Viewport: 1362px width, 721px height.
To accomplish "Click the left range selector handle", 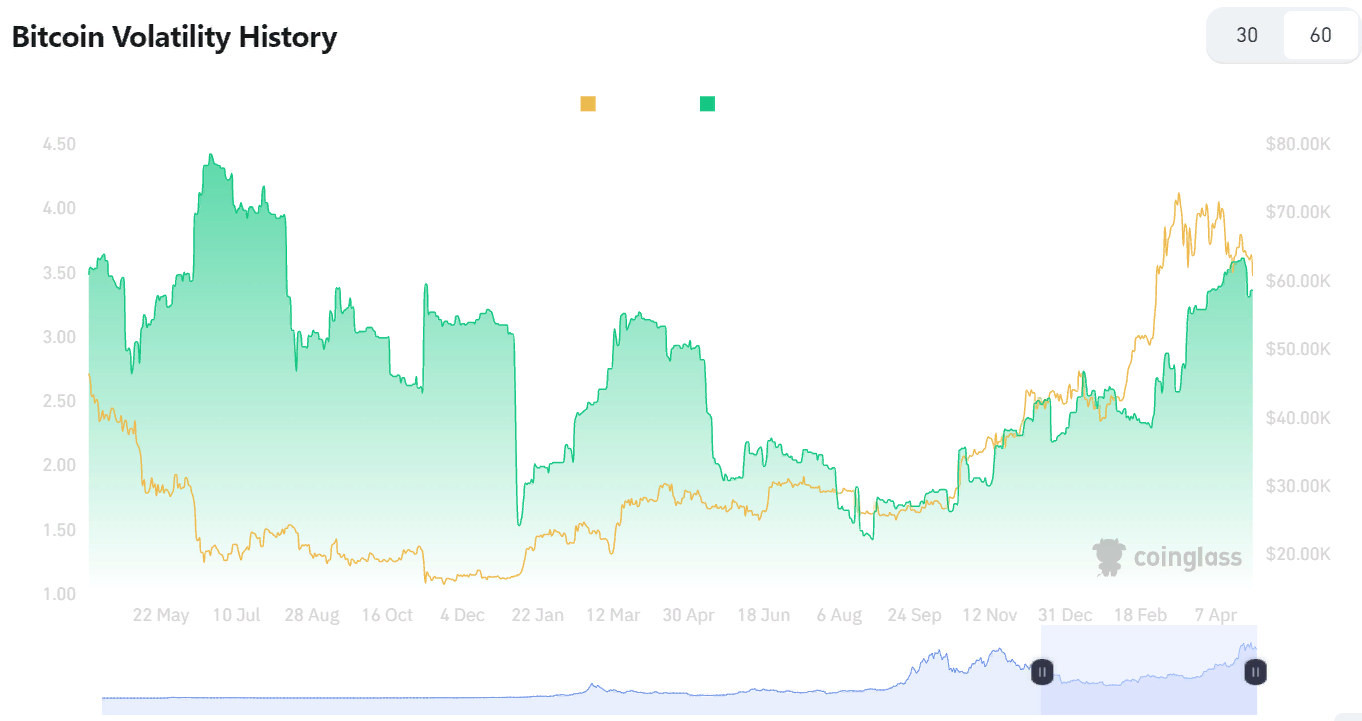I will tap(1042, 672).
